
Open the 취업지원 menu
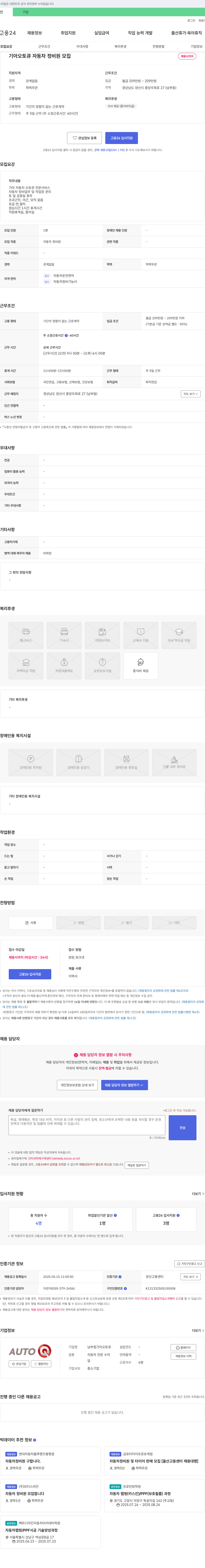point(68,33)
